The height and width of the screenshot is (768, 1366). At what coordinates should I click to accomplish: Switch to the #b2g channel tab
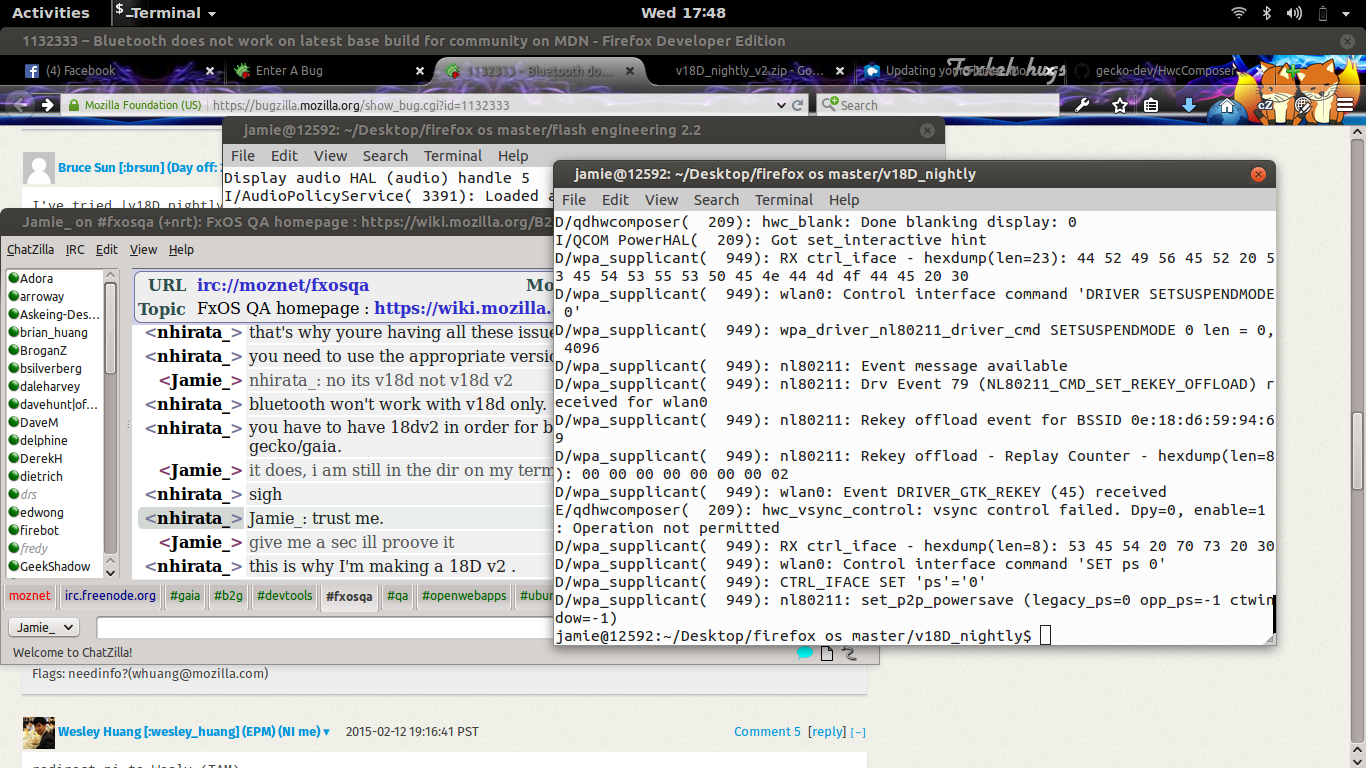[229, 596]
